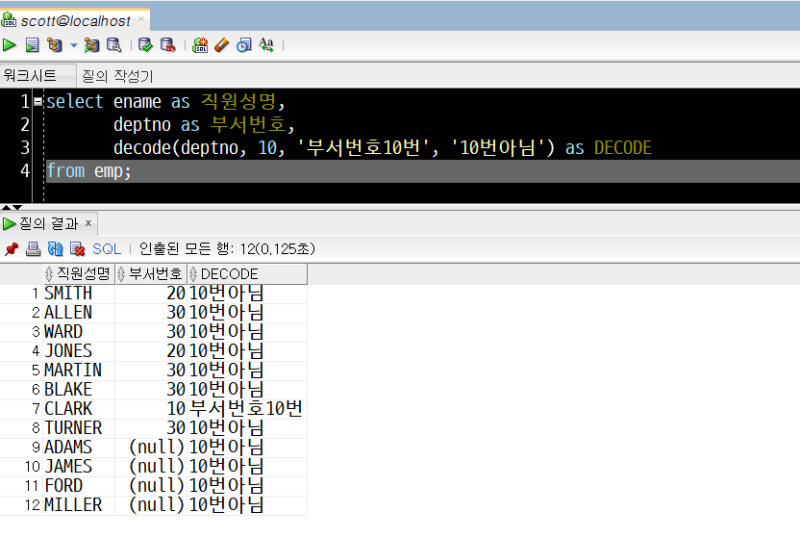Sort by the 부서번호 column header
The image size is (800, 538).
[151, 274]
